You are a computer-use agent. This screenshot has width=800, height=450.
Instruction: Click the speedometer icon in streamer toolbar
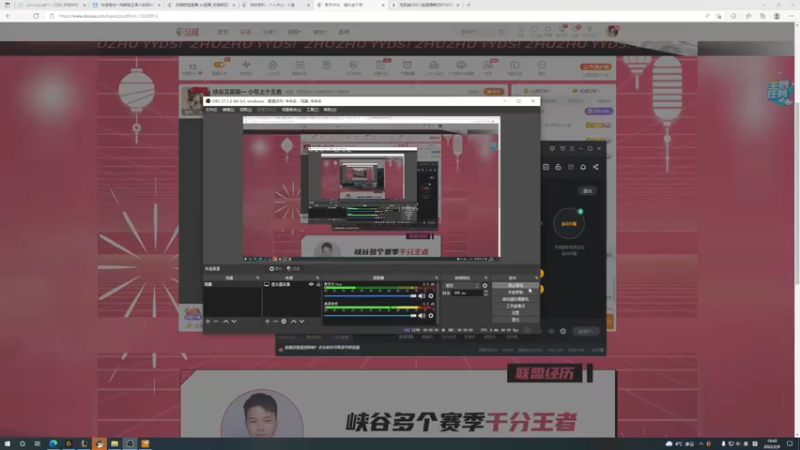514,67
